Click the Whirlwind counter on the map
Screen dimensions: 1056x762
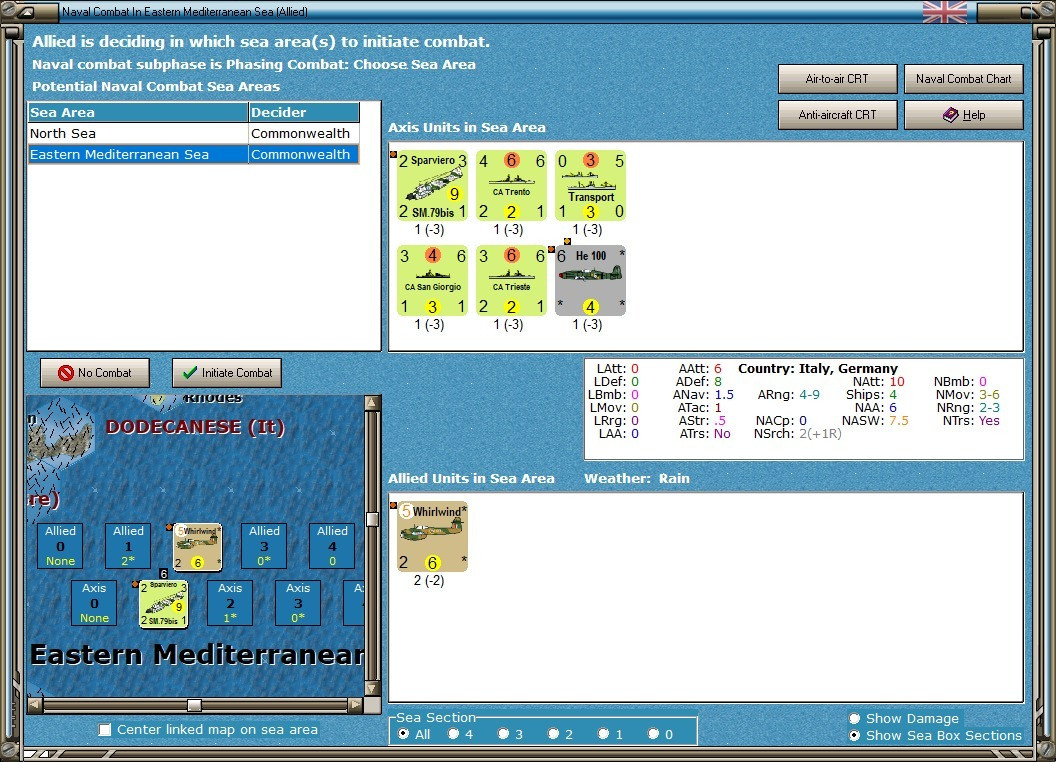tap(197, 547)
